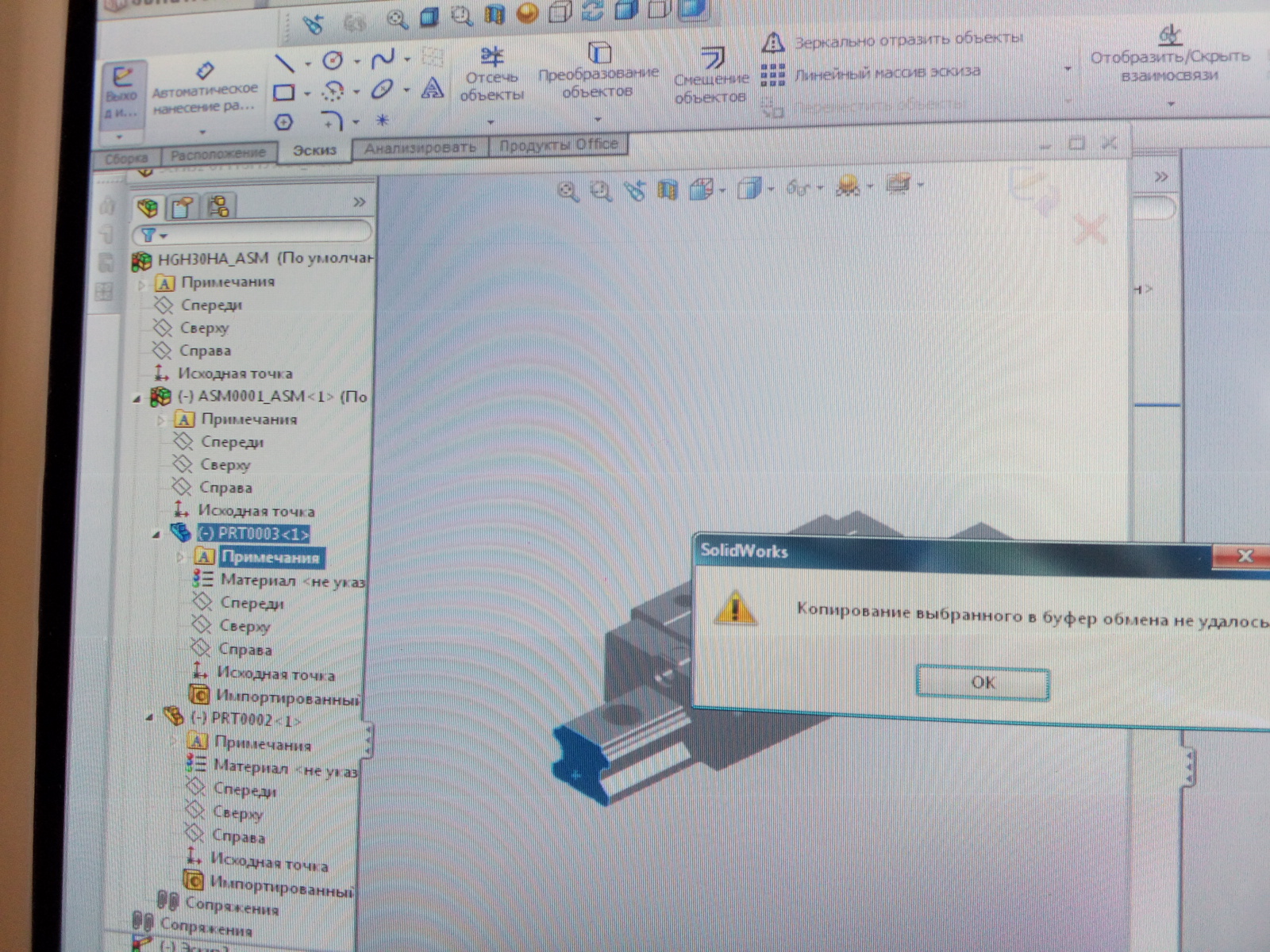This screenshot has width=1270, height=952.
Task: Open the View Orientation dropdown arrow
Action: [722, 190]
